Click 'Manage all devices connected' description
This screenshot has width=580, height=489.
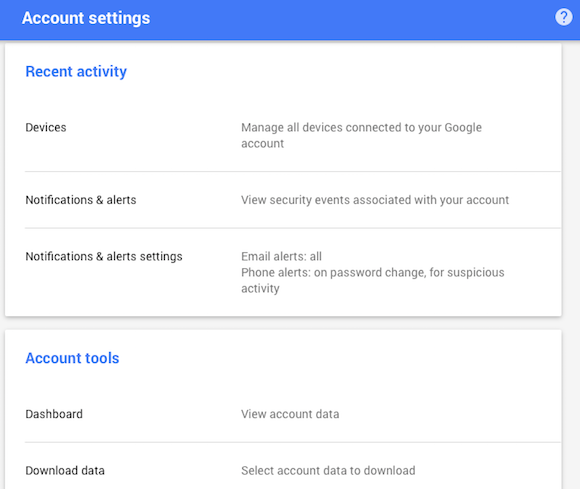(361, 135)
